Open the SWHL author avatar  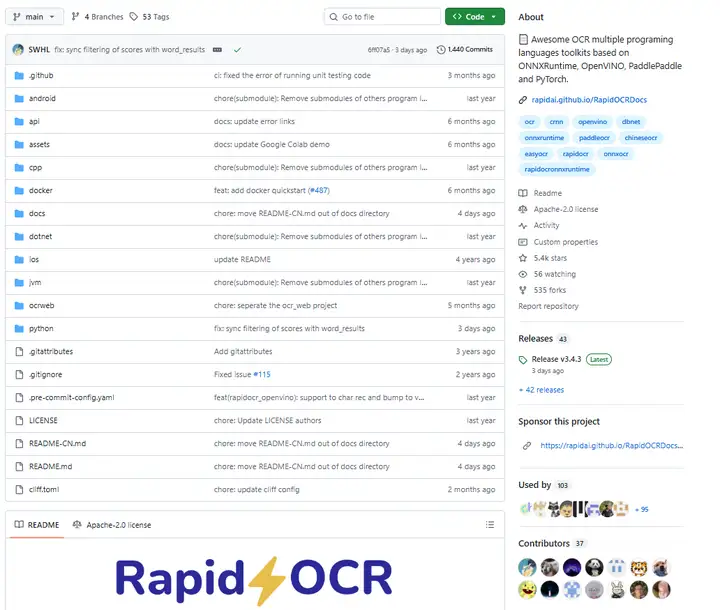coord(18,50)
